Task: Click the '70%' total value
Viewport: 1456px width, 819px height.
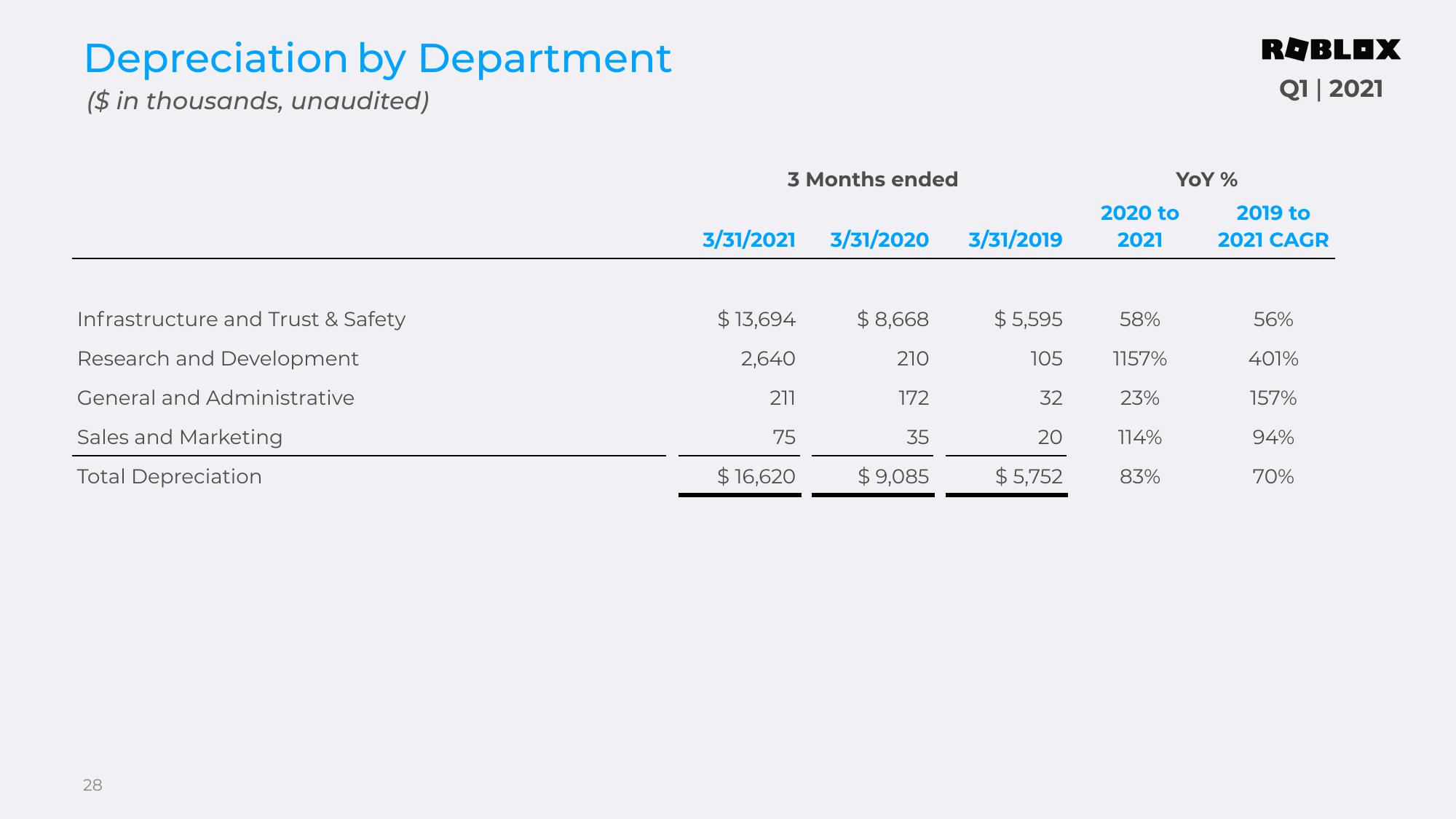Action: click(x=1273, y=476)
